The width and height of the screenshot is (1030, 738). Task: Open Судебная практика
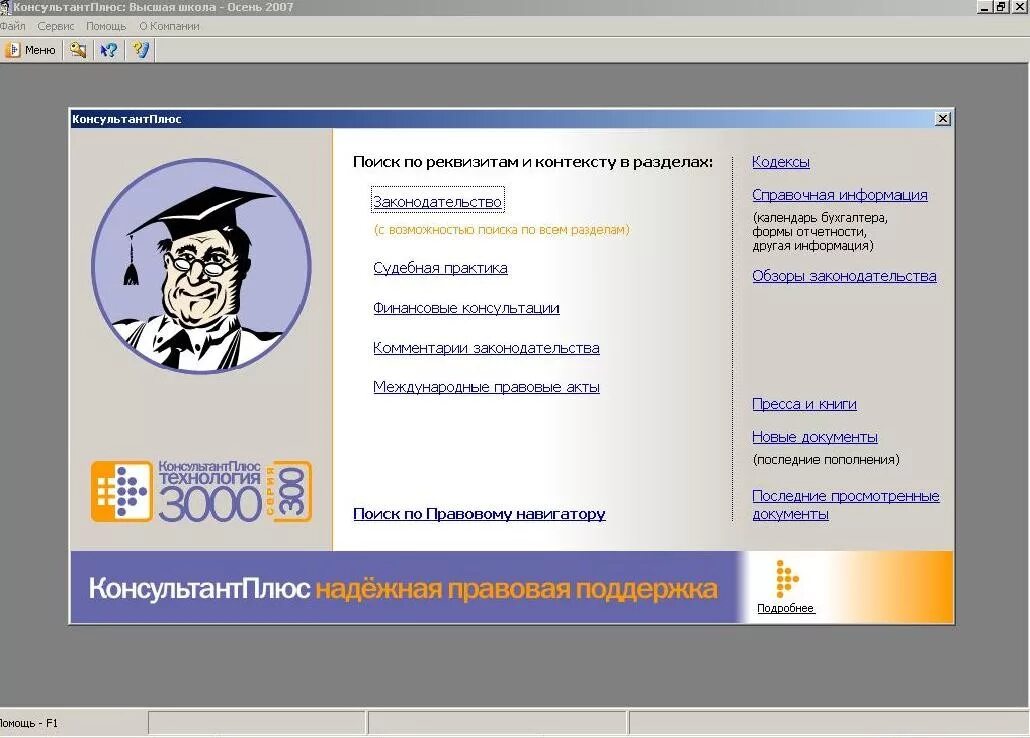point(440,267)
